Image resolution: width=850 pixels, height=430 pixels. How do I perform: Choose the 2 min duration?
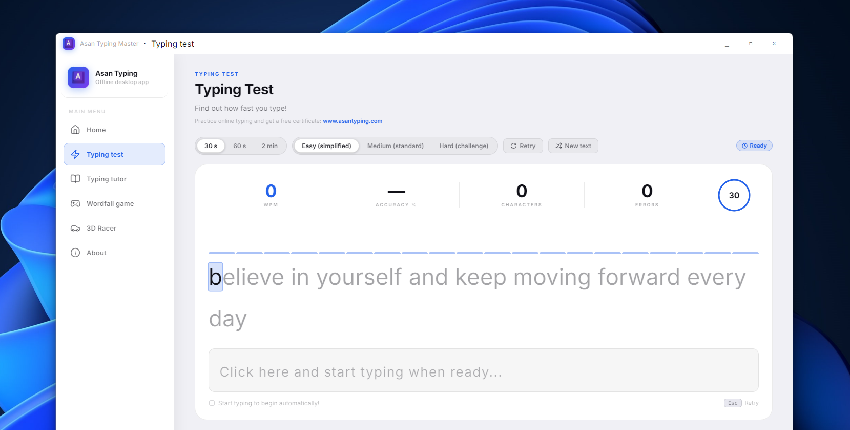coord(269,146)
